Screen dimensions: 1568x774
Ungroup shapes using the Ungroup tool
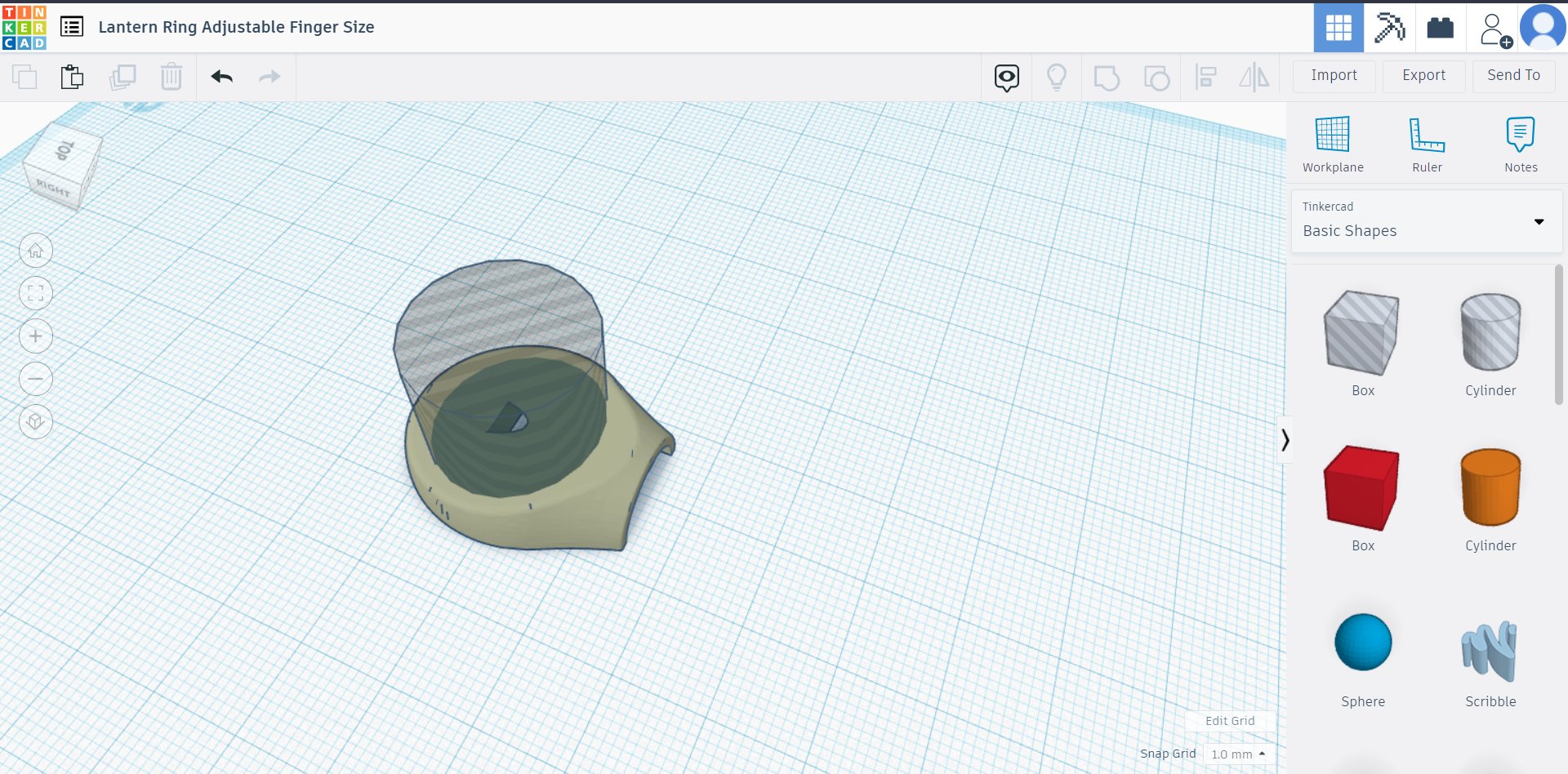coord(1156,77)
